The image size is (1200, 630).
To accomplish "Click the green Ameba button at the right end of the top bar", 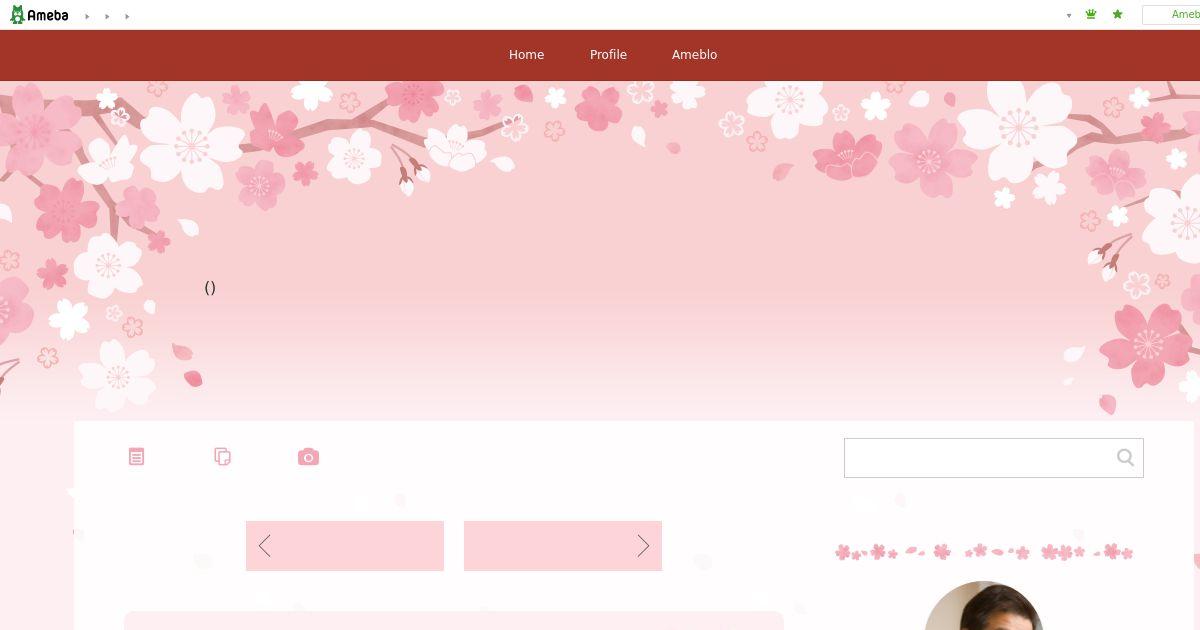I will tap(1171, 15).
